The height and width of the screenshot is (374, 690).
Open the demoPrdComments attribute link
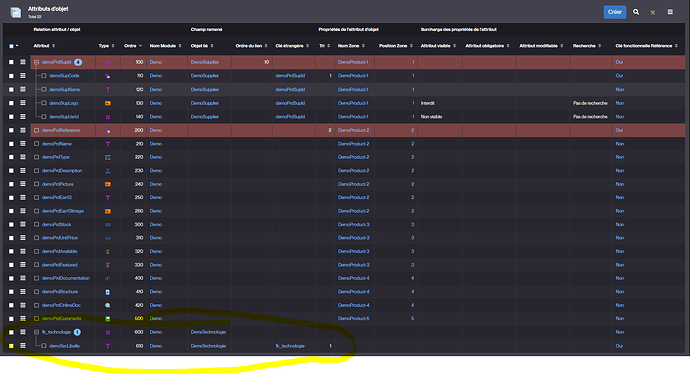click(62, 319)
